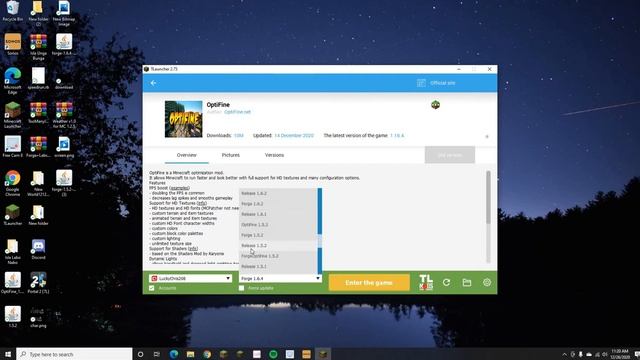The height and width of the screenshot is (360, 640).
Task: Choose OptiFine 1.5.2 from version list
Action: click(278, 224)
